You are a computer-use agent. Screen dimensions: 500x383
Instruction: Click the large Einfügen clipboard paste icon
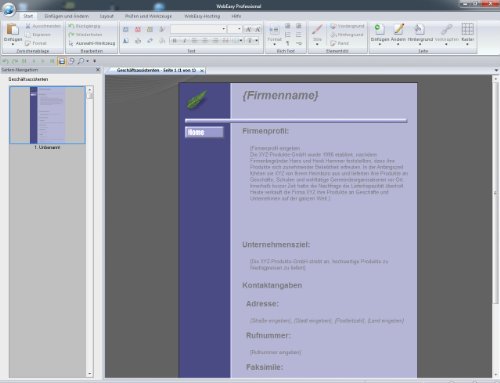click(13, 33)
